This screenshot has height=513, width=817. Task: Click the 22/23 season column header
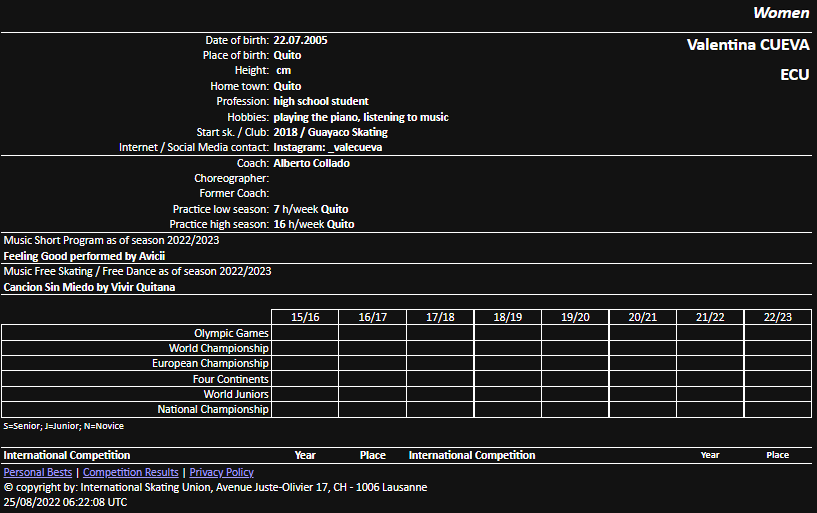click(777, 317)
